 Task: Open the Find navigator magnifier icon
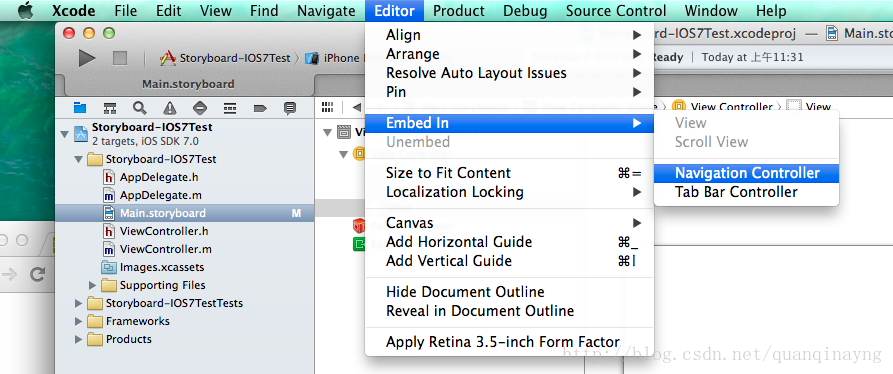click(x=140, y=108)
